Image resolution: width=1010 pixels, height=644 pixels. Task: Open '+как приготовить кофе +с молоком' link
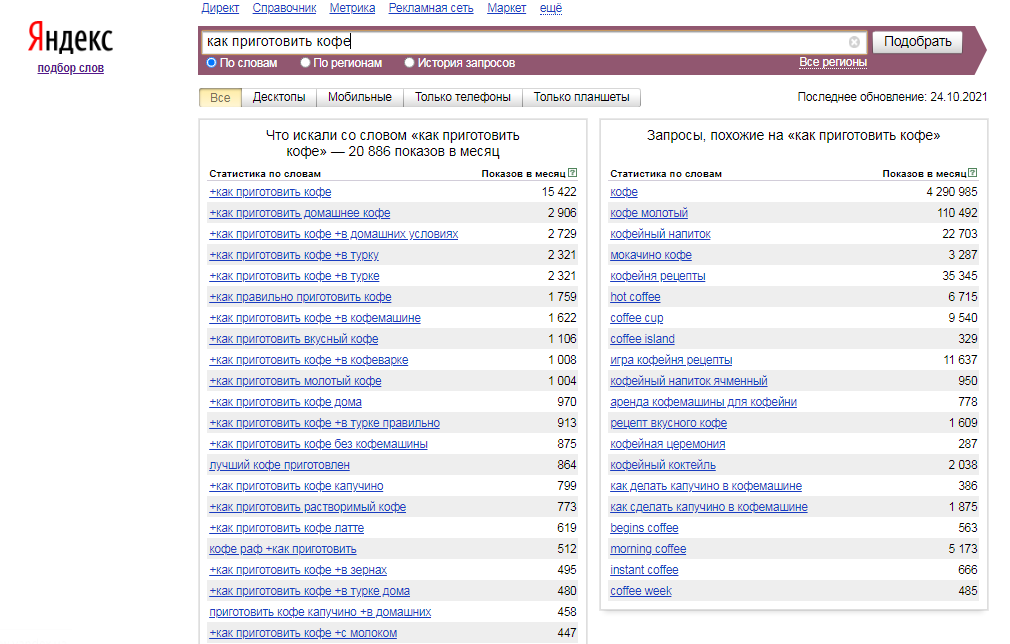click(303, 633)
